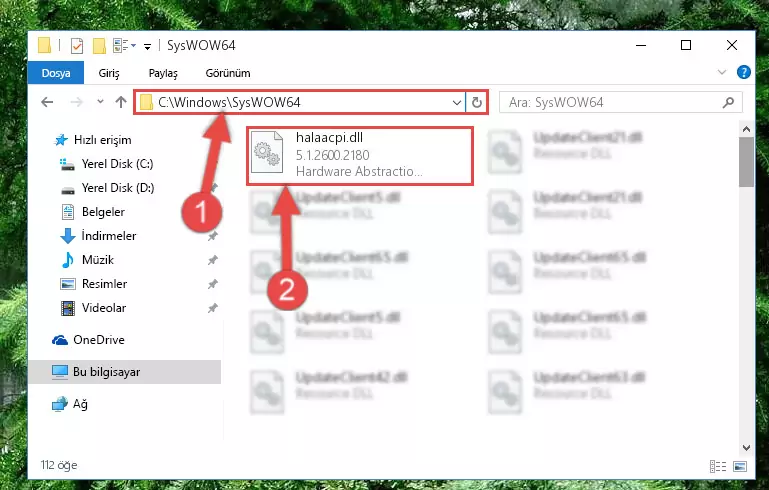Click the pin icon next to Resimler

[212, 284]
